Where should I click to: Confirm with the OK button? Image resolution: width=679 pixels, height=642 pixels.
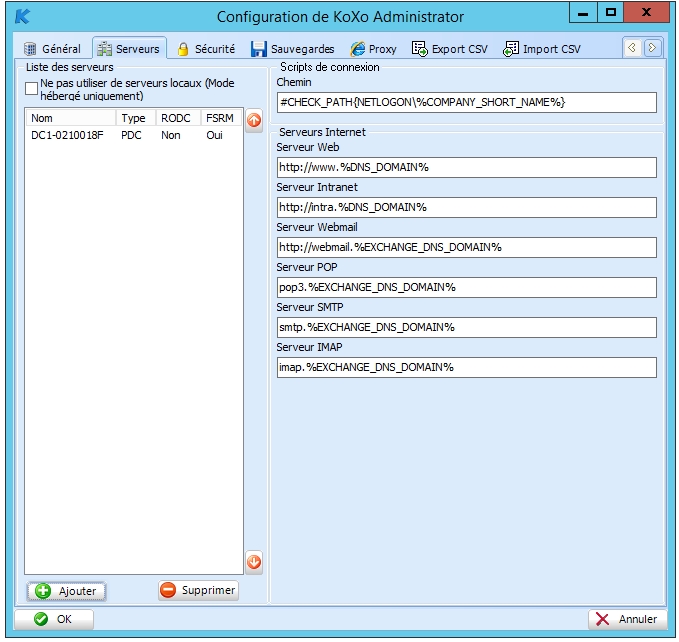[x=54, y=619]
